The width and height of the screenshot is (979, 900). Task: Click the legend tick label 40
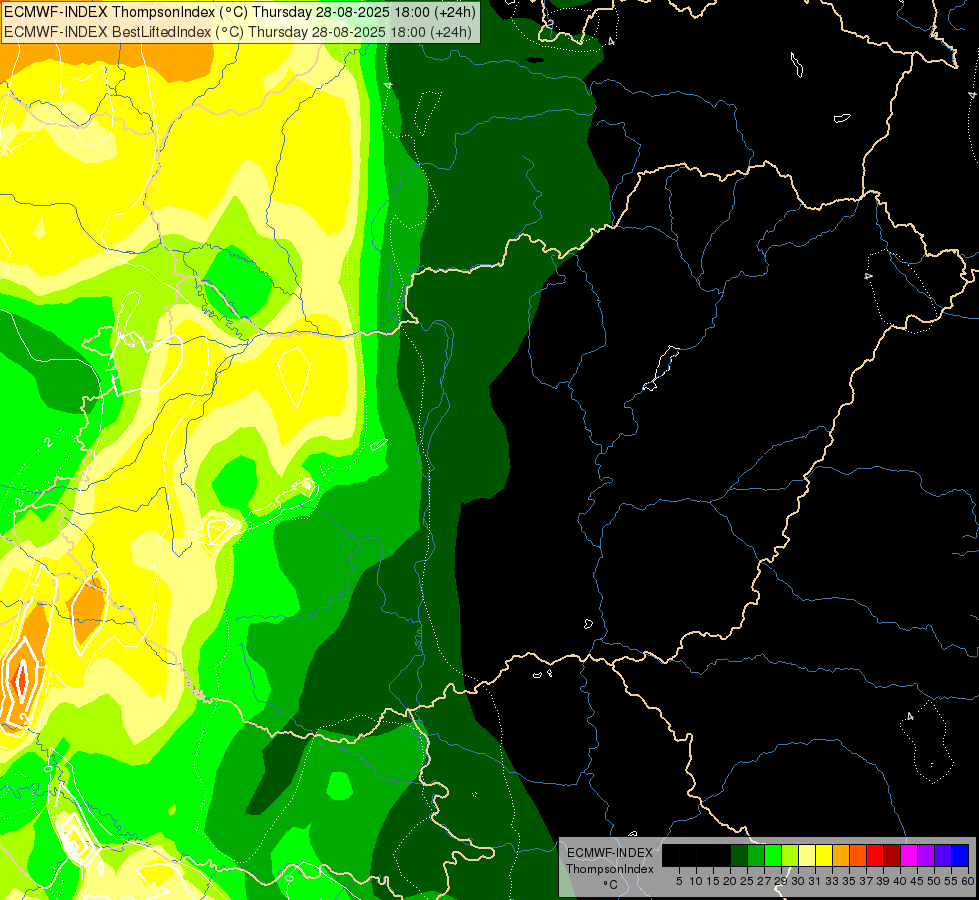pyautogui.click(x=900, y=881)
